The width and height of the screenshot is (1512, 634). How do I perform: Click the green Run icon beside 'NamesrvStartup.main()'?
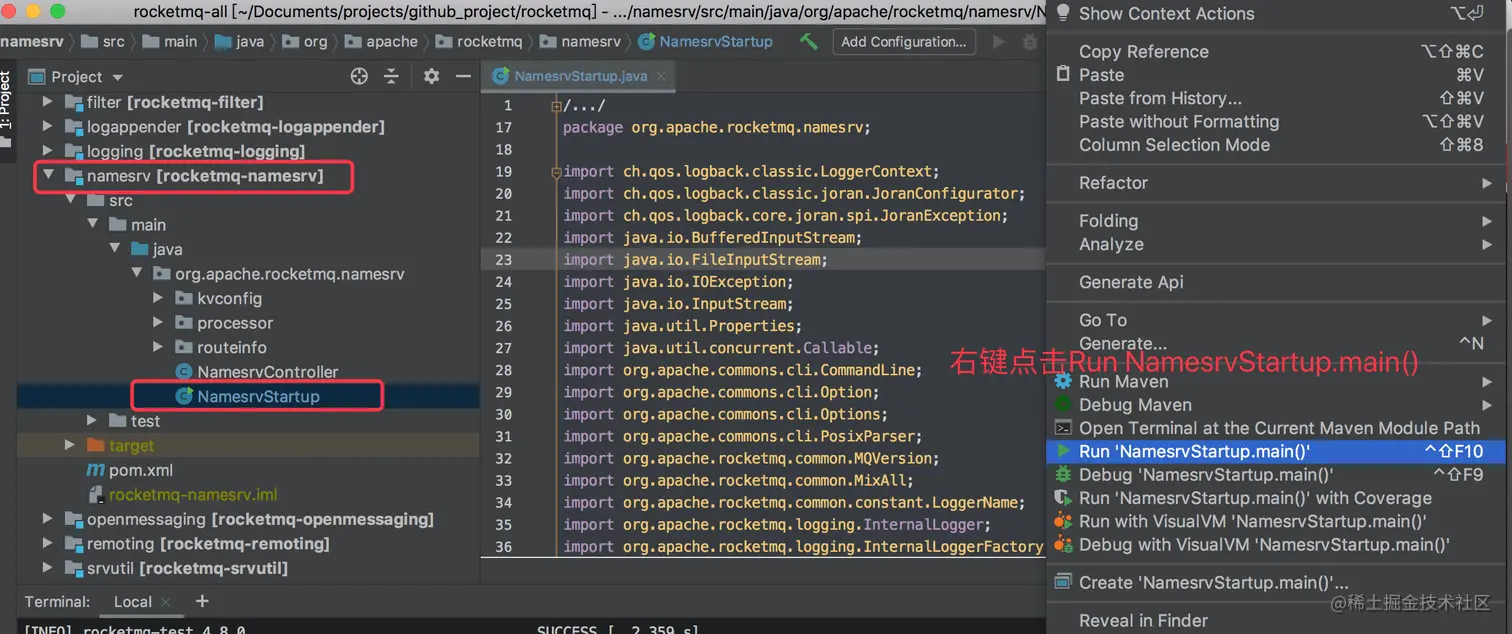coord(1063,451)
